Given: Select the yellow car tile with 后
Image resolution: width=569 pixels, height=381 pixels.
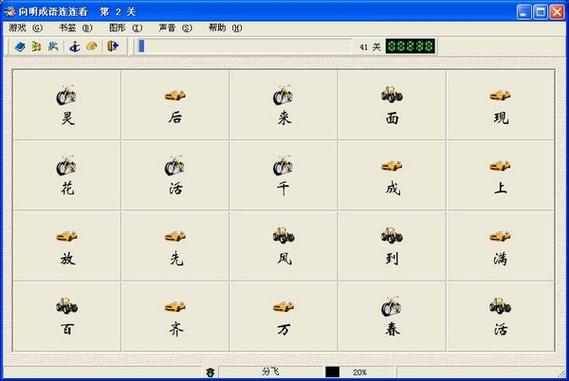Looking at the screenshot, I should [175, 105].
